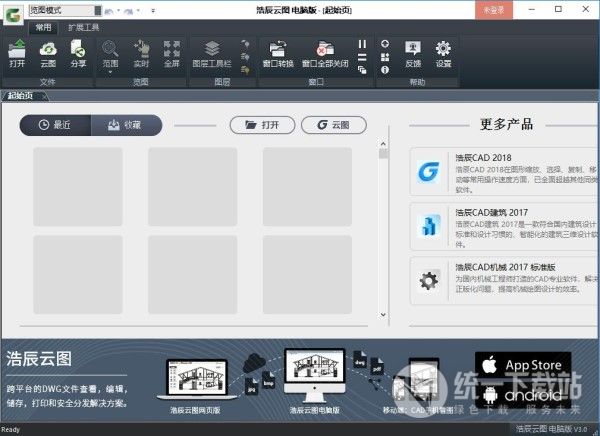This screenshot has width=600, height=436.
Task: Open the 浩辰CAD建筑 2017 product card
Action: click(x=505, y=226)
